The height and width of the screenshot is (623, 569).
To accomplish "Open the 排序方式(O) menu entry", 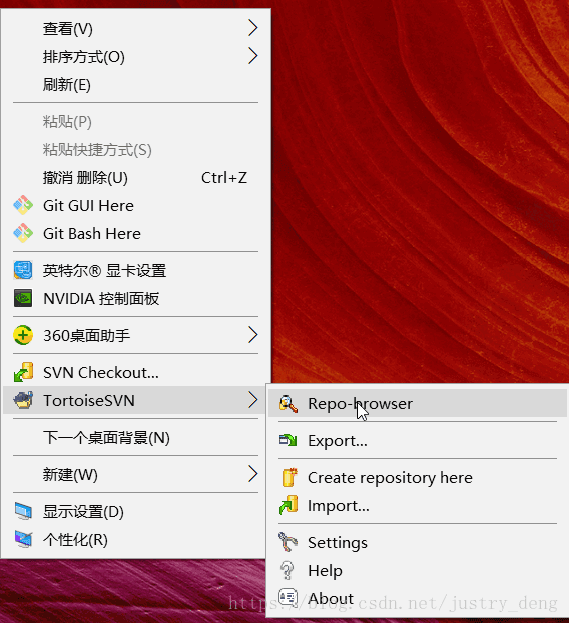I will click(136, 56).
